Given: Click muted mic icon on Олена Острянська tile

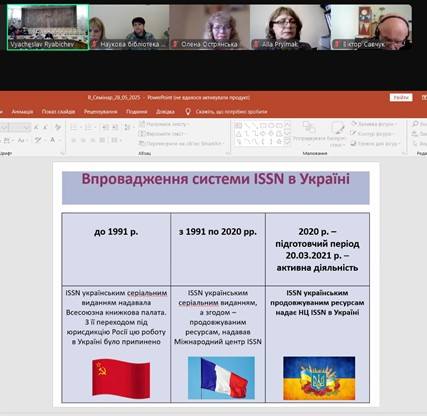Looking at the screenshot, I should [x=175, y=44].
